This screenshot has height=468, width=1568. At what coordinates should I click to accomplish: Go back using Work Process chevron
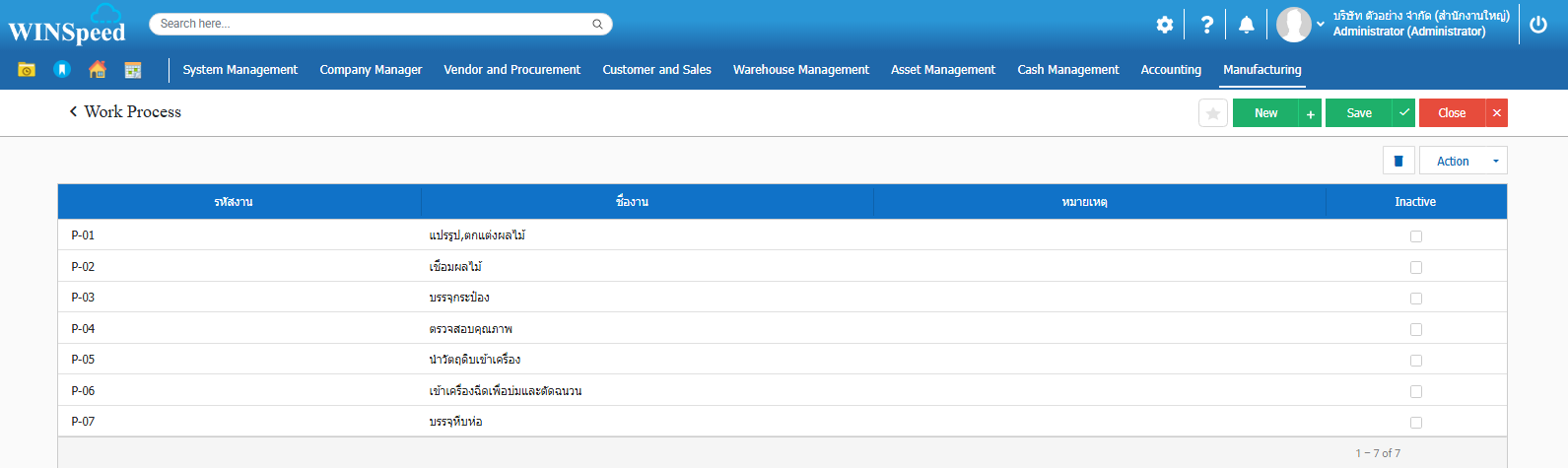pyautogui.click(x=73, y=112)
